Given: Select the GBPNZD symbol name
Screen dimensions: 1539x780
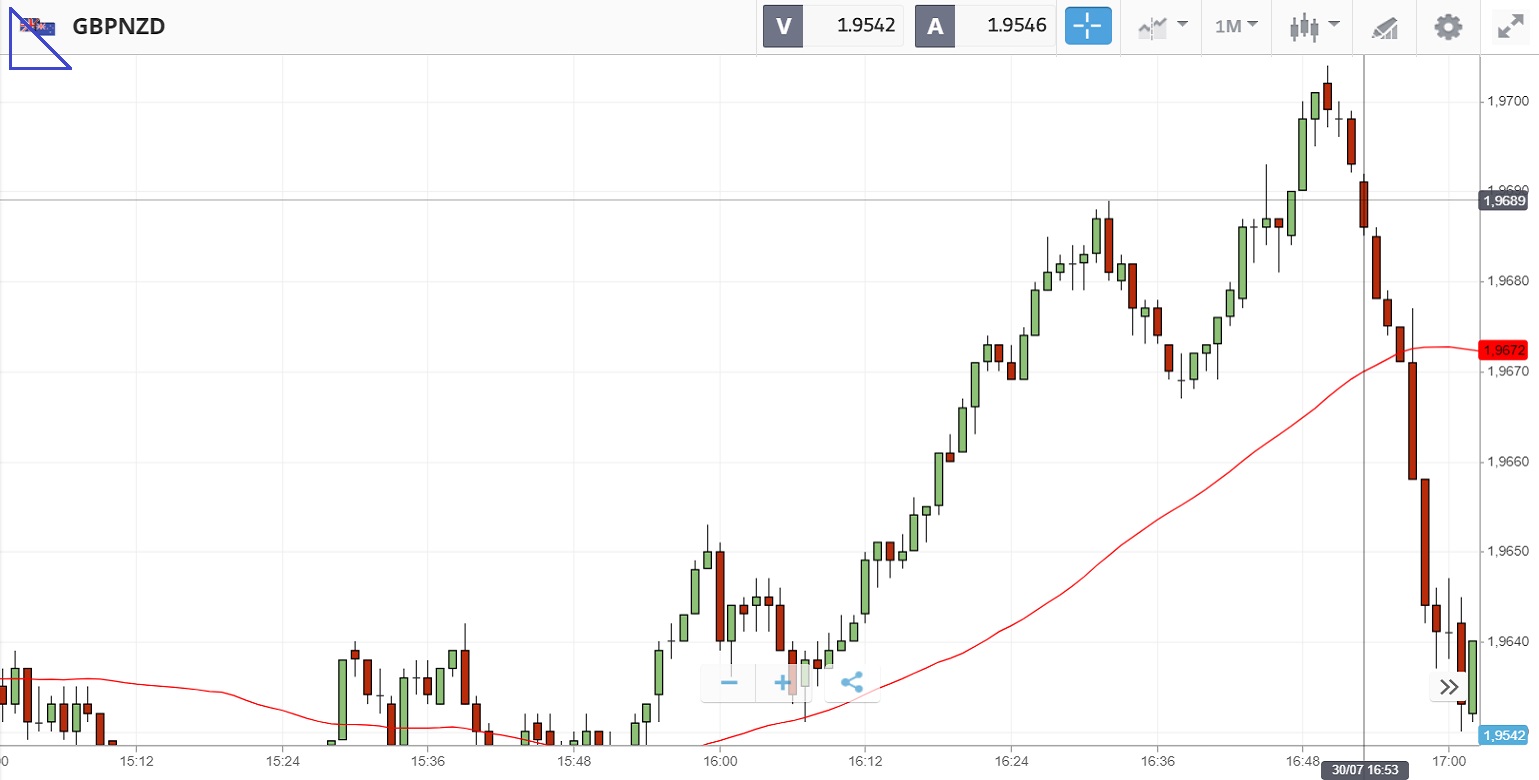Looking at the screenshot, I should [119, 26].
